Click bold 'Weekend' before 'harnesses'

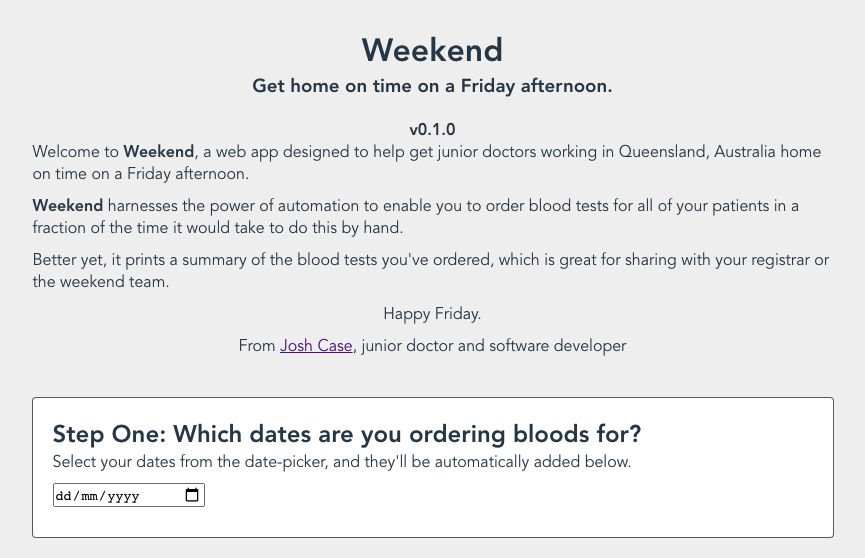[67, 206]
